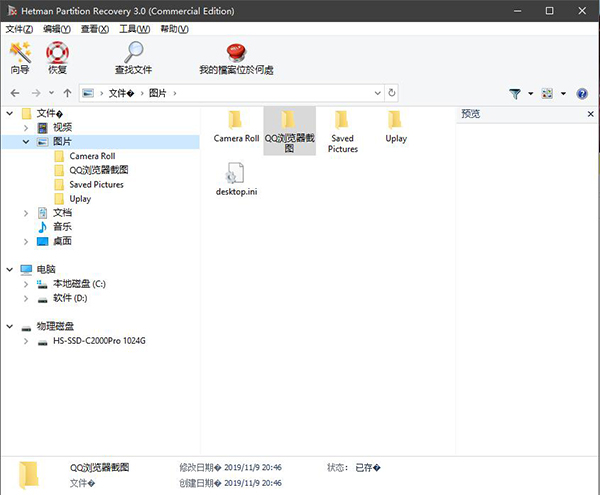Go forward with the right arrow
This screenshot has width=600, height=495.
36,93
